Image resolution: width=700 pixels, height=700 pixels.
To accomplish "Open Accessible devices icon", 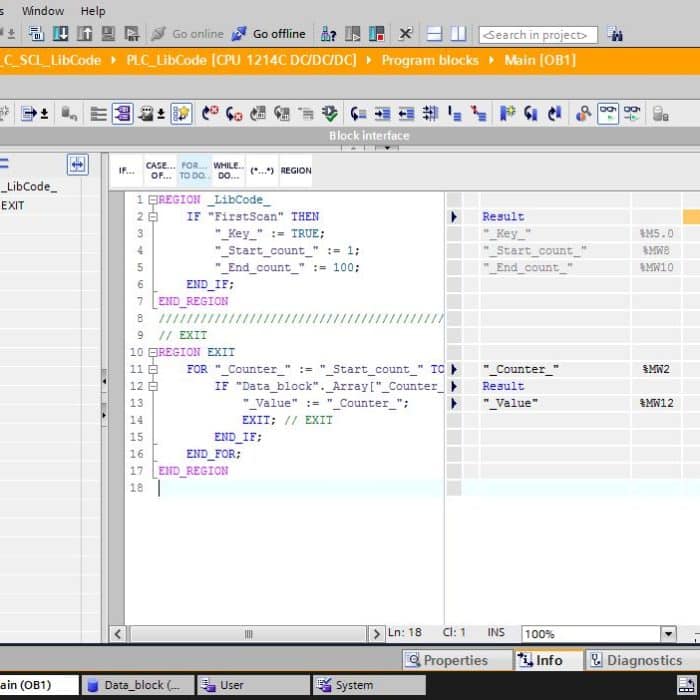I will click(328, 33).
